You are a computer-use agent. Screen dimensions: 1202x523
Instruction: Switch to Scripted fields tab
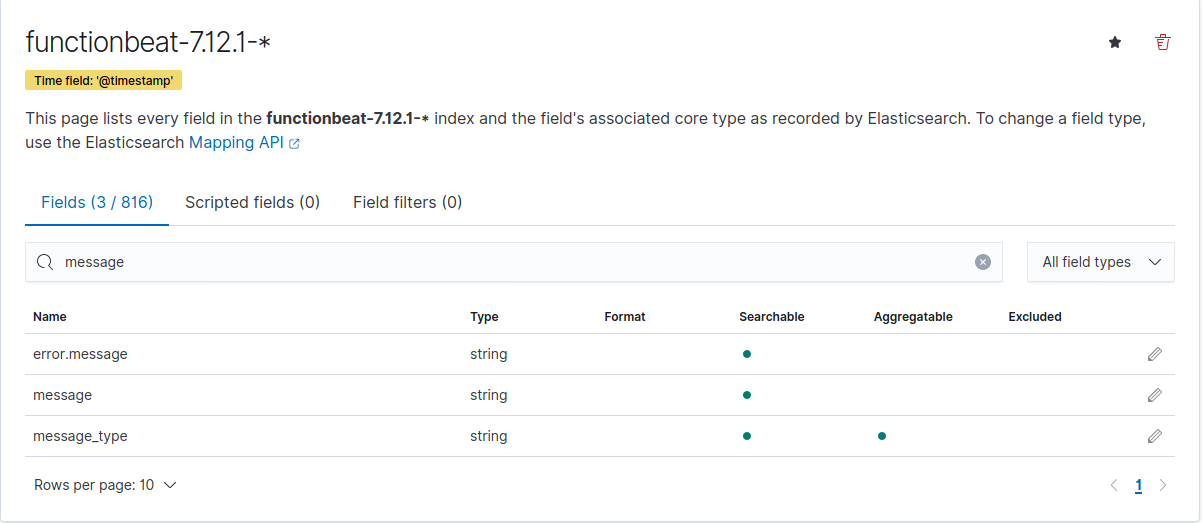coord(252,202)
